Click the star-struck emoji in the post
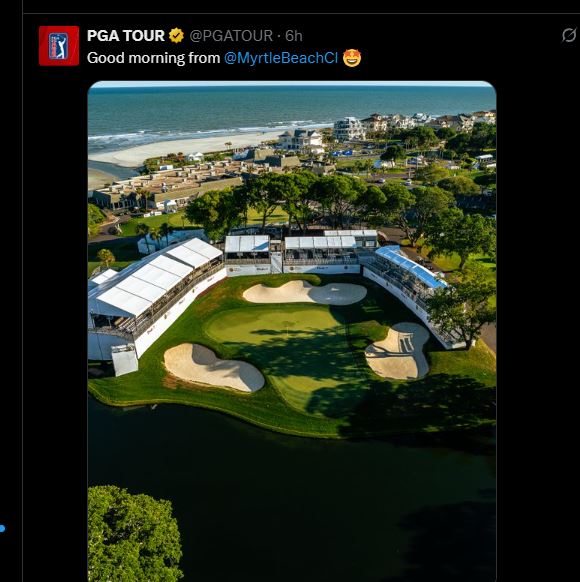The height and width of the screenshot is (582, 580). pyautogui.click(x=352, y=58)
